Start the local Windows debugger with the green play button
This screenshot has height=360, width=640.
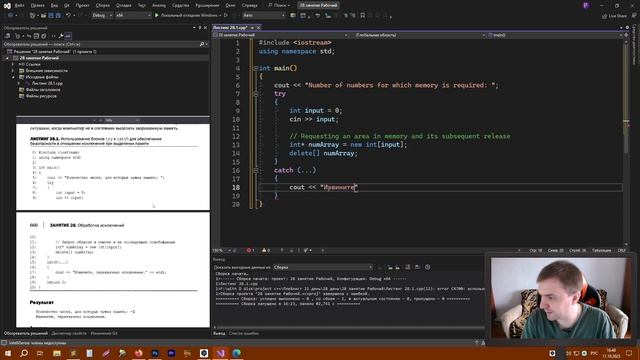click(x=157, y=16)
